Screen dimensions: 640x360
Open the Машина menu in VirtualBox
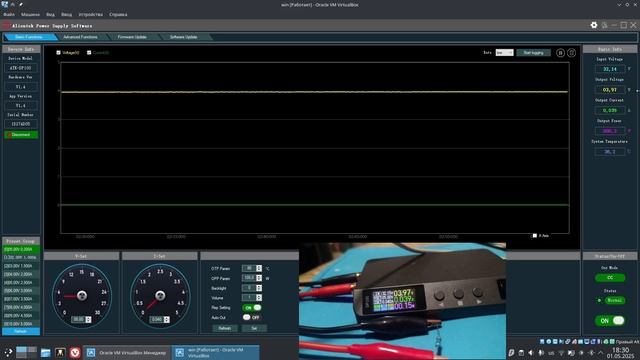[x=31, y=14]
